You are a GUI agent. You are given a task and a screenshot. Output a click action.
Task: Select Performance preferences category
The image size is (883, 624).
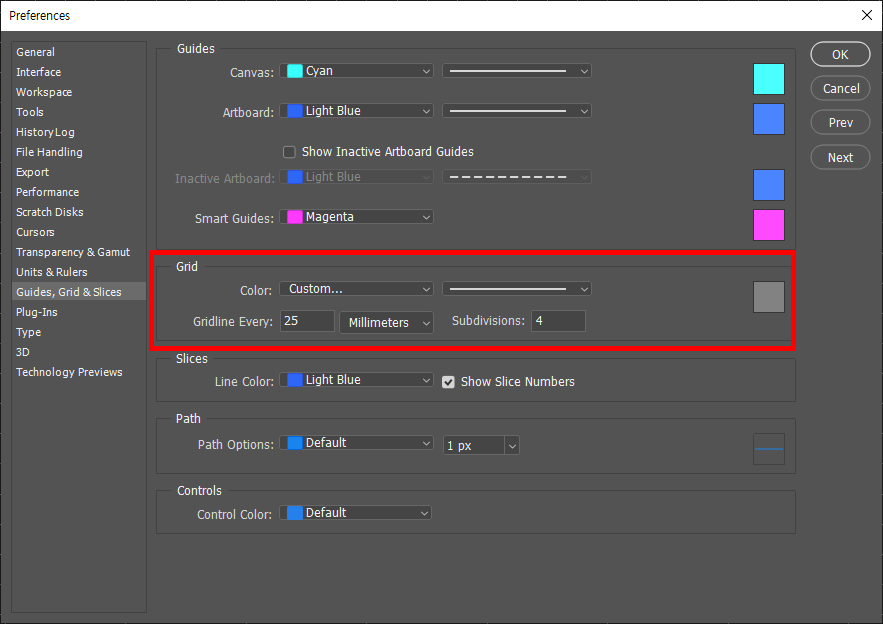tap(47, 192)
